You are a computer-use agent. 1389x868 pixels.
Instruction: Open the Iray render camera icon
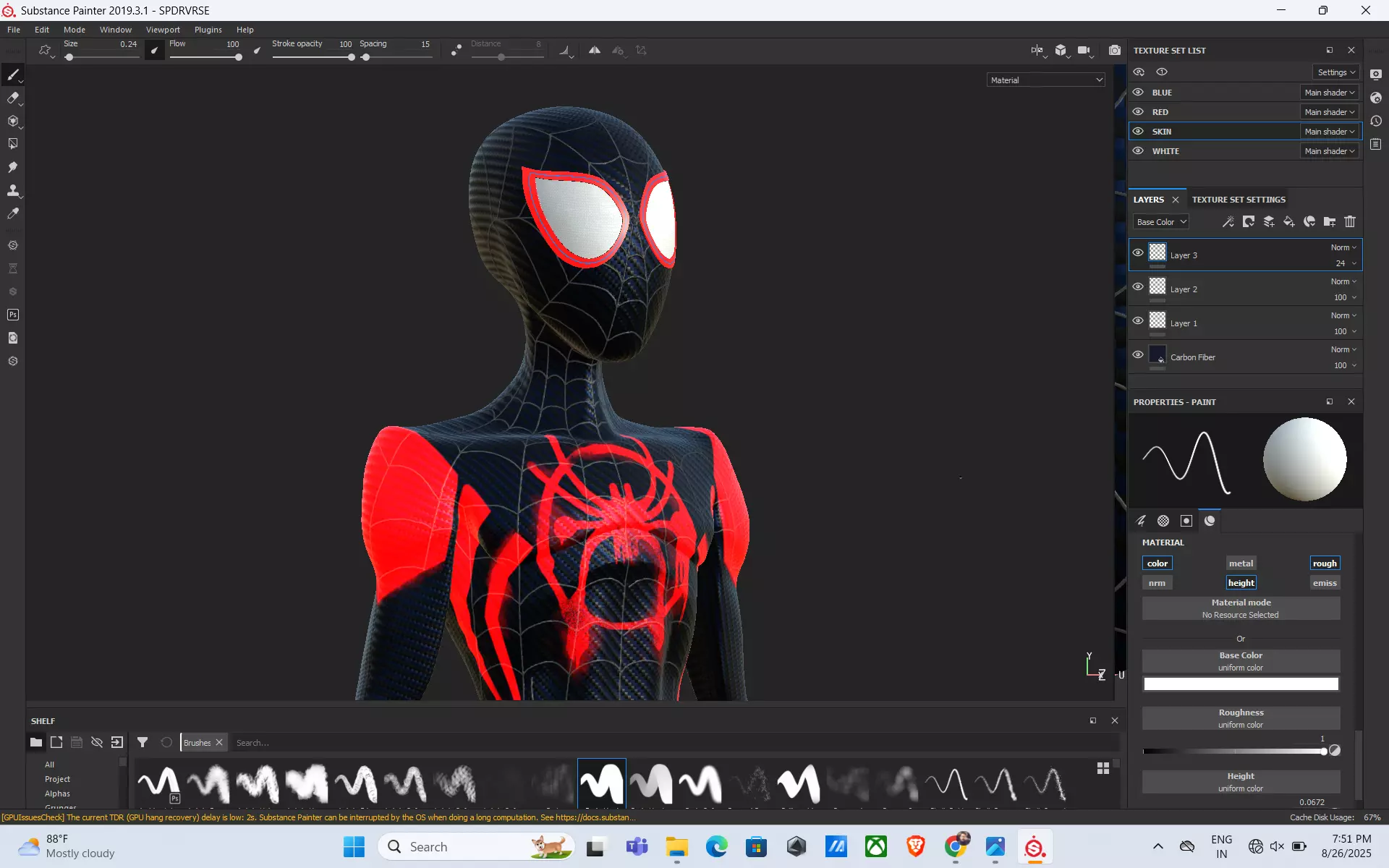click(1115, 51)
